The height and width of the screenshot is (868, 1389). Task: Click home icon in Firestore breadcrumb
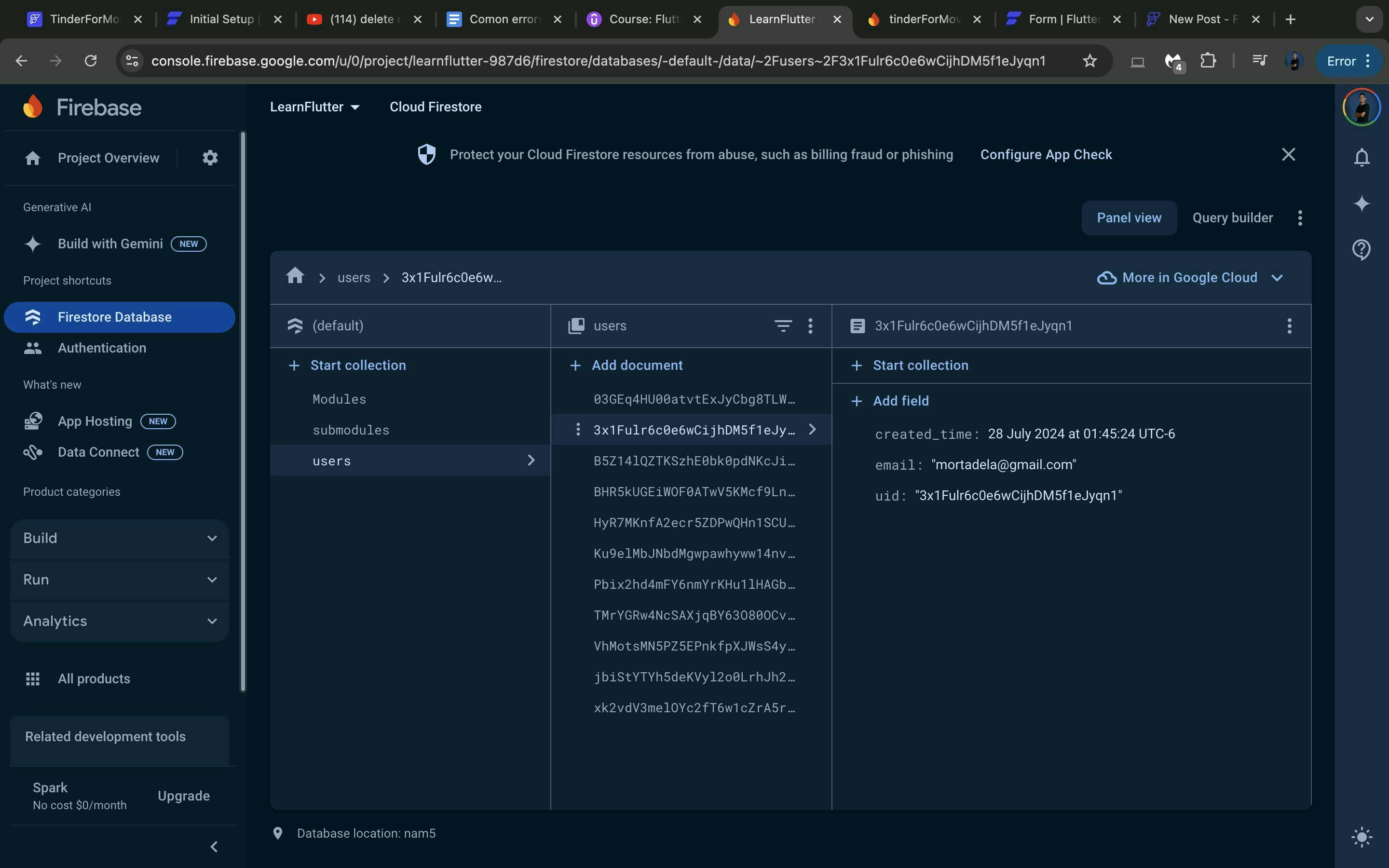[295, 277]
